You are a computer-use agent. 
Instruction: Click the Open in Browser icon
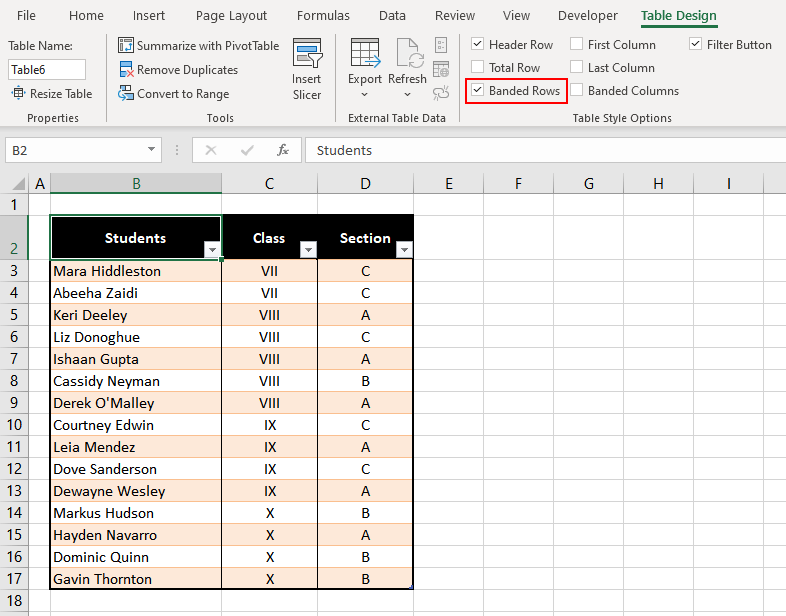441,69
